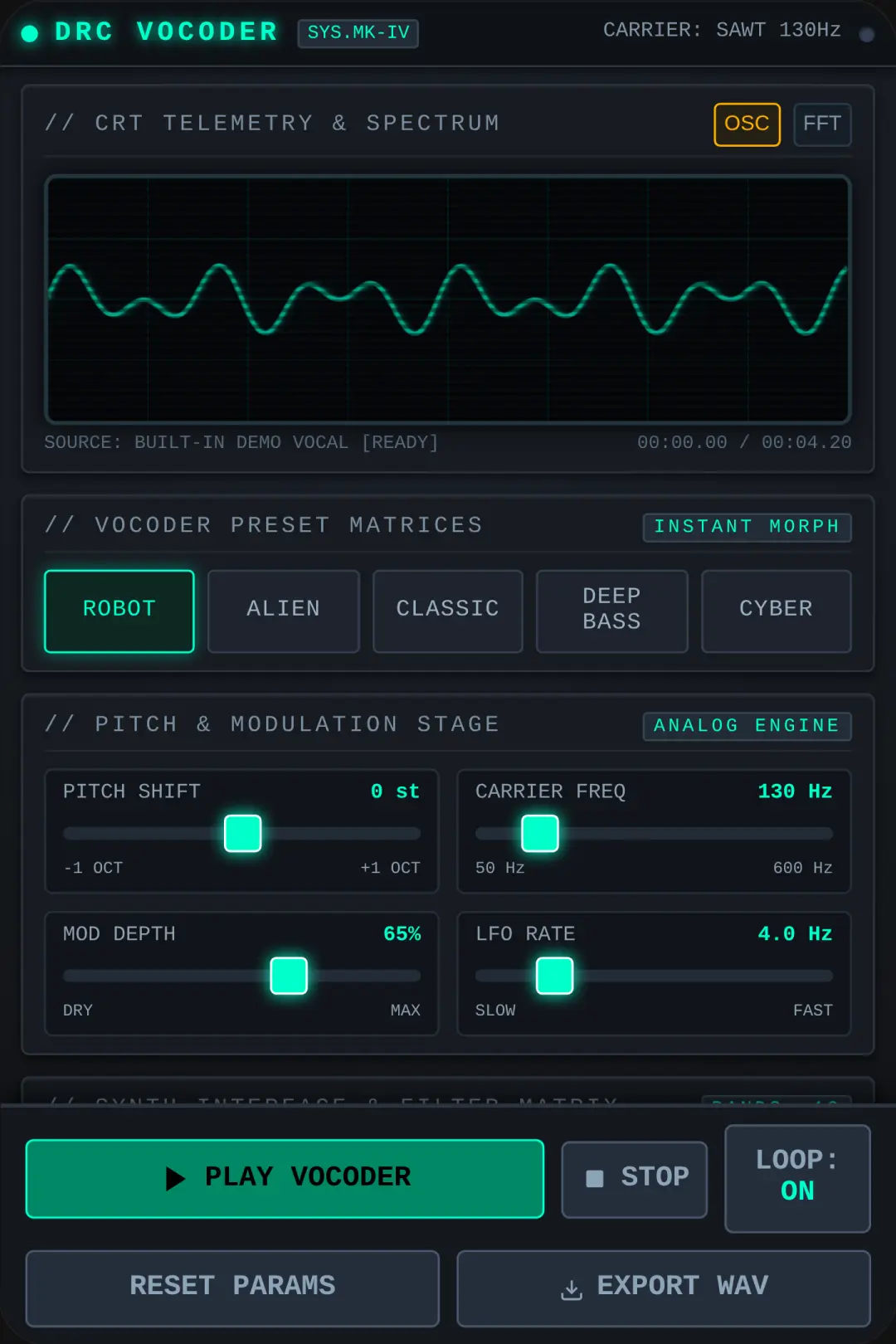Screen dimensions: 896x1344
Task: Toggle the LOOP: ON button
Action: [x=797, y=1178]
